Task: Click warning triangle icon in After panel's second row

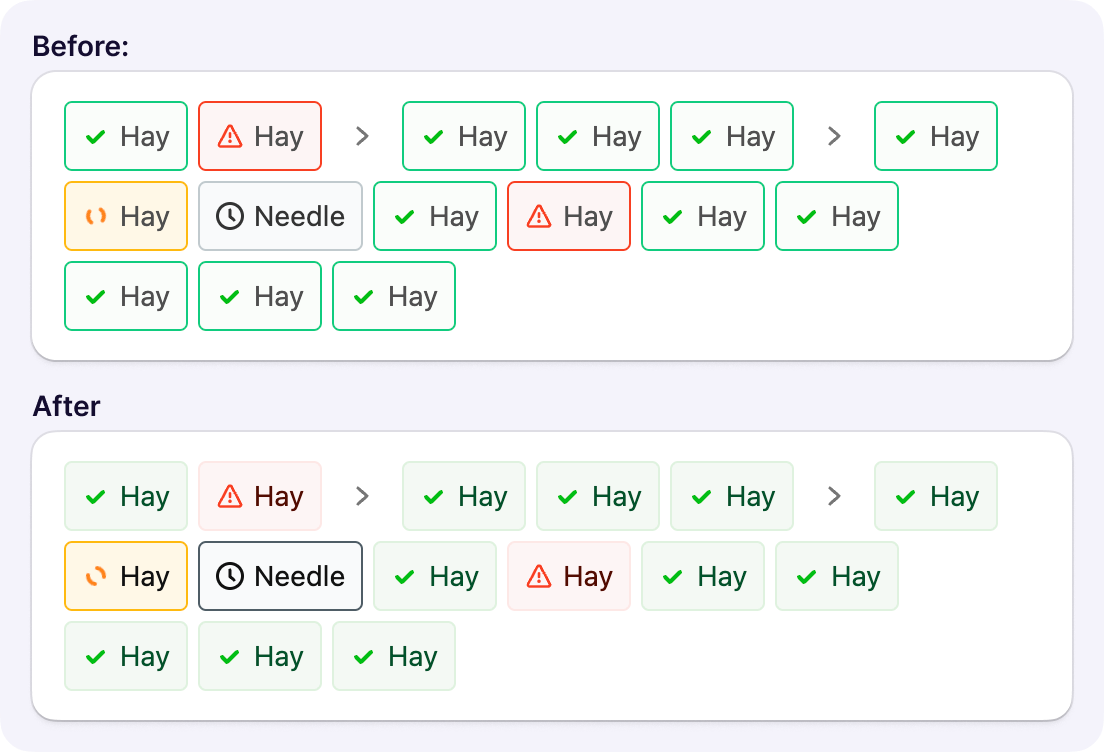Action: point(540,576)
